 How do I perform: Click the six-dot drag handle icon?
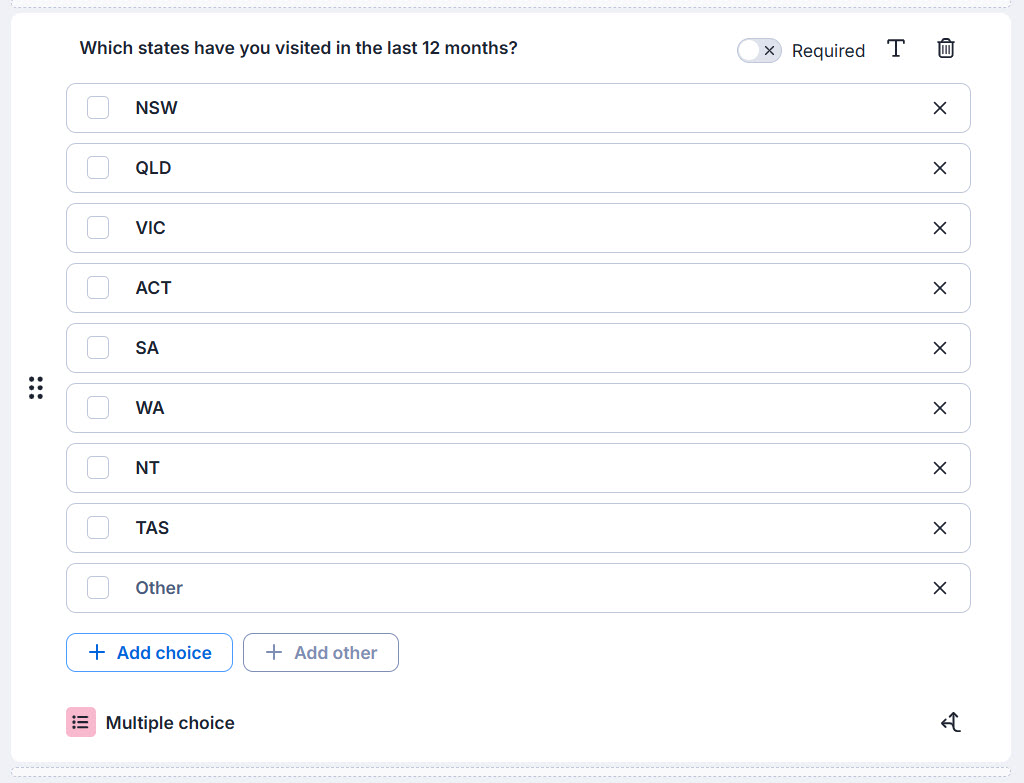[x=36, y=387]
